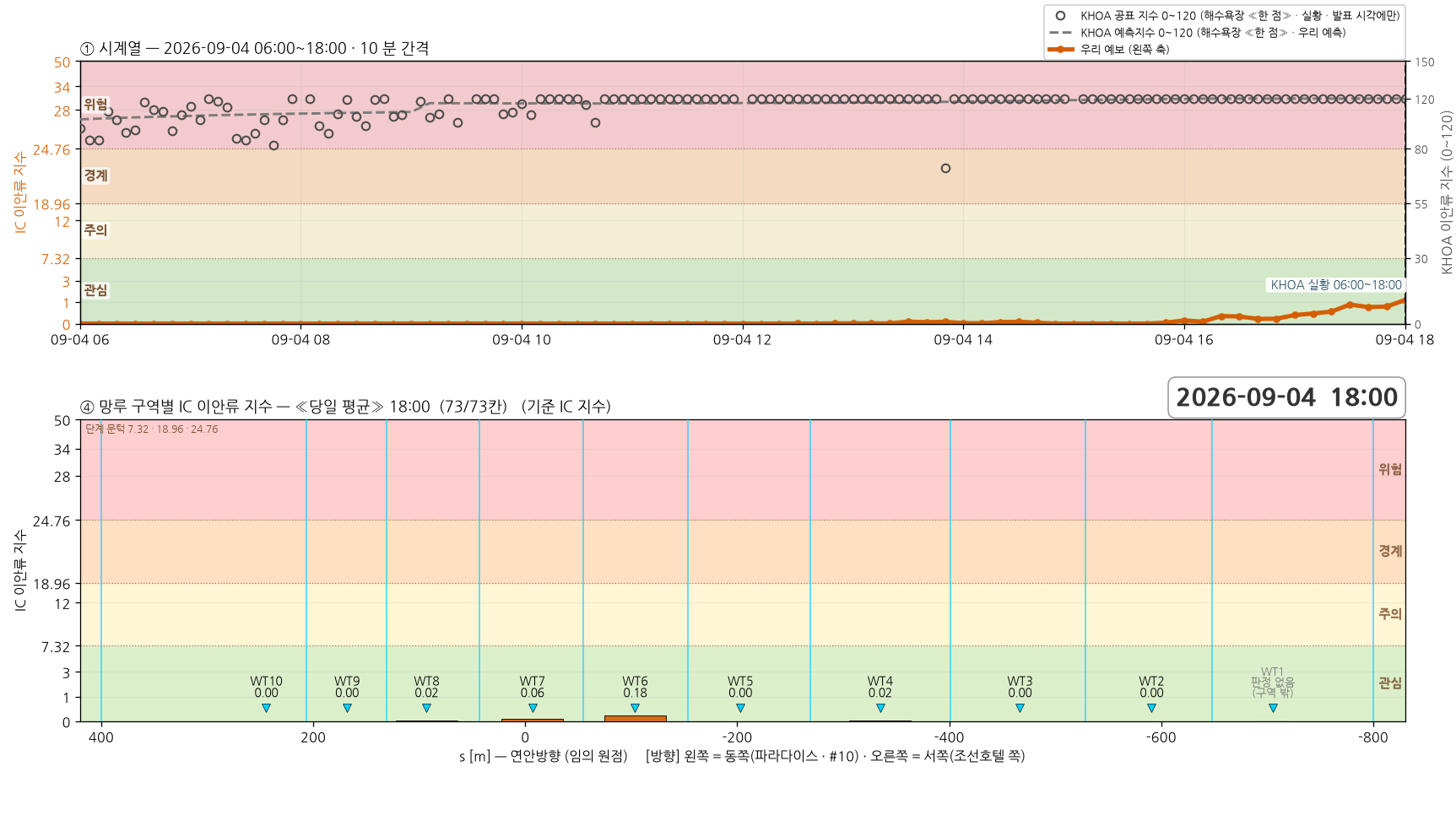Image resolution: width=1456 pixels, height=815 pixels.
Task: Click the legend text 우리 예보 (왼쪽 축)
Action: point(1124,49)
